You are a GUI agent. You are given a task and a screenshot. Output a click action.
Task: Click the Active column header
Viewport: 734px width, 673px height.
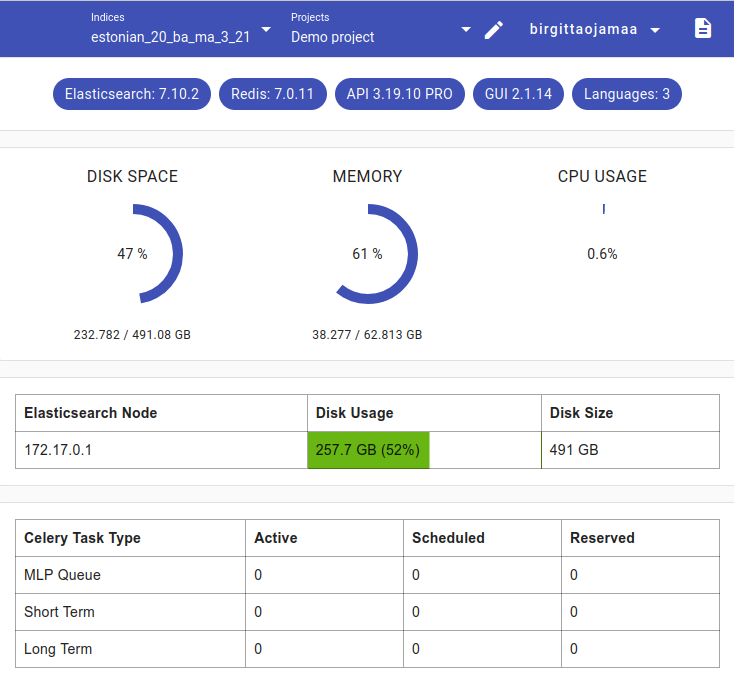click(324, 538)
